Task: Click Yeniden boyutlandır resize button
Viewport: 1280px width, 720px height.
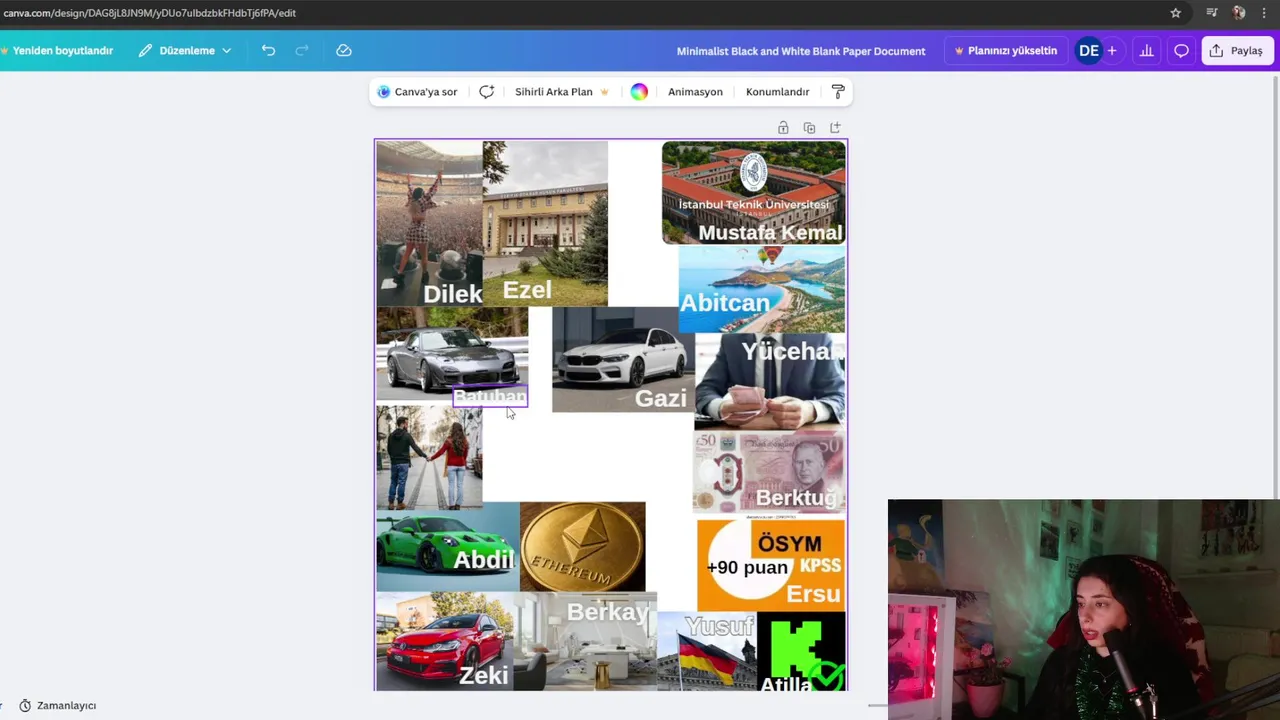Action: [x=57, y=50]
